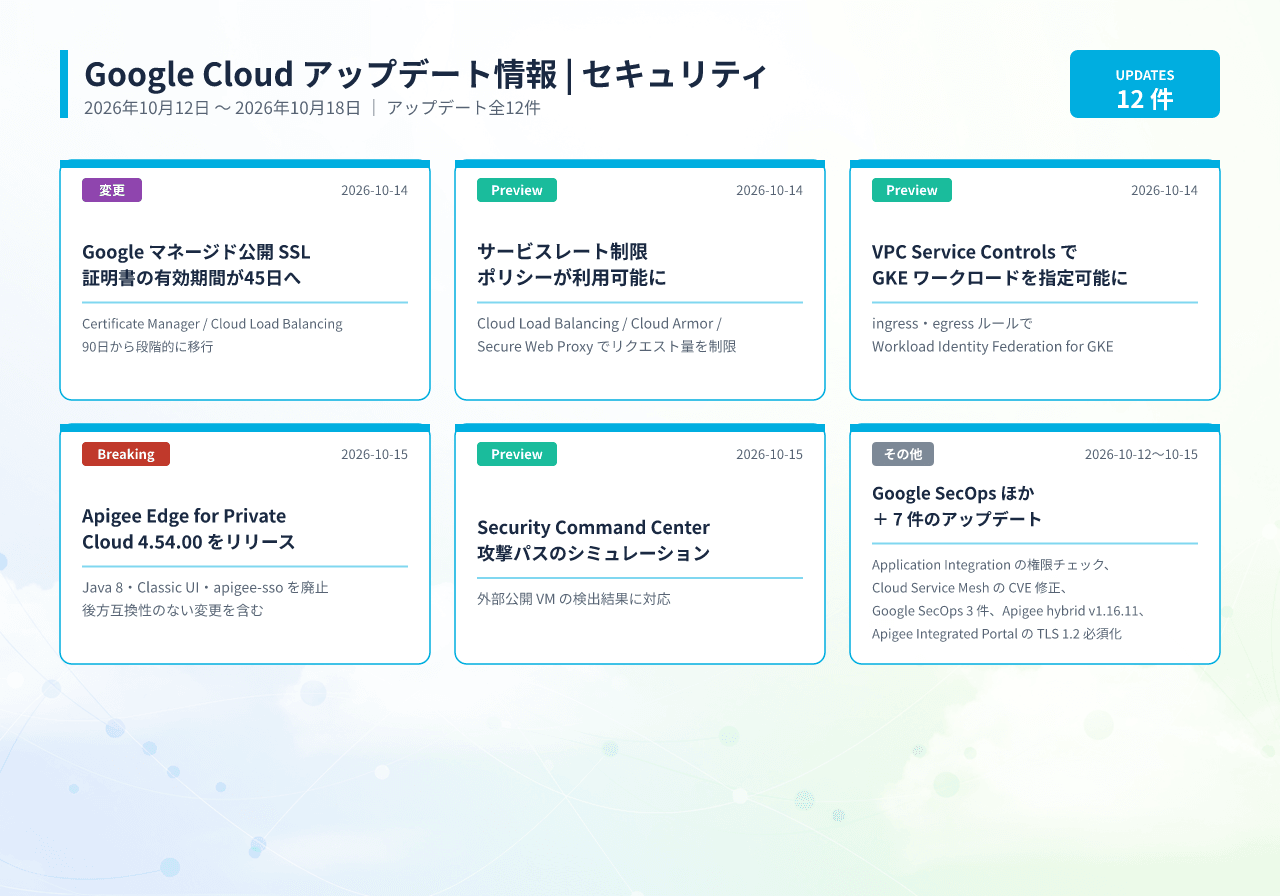Screen dimensions: 1280x896
Task: Click the text Secure Web Proxy でリクエスト量を制限
Action: click(x=607, y=347)
